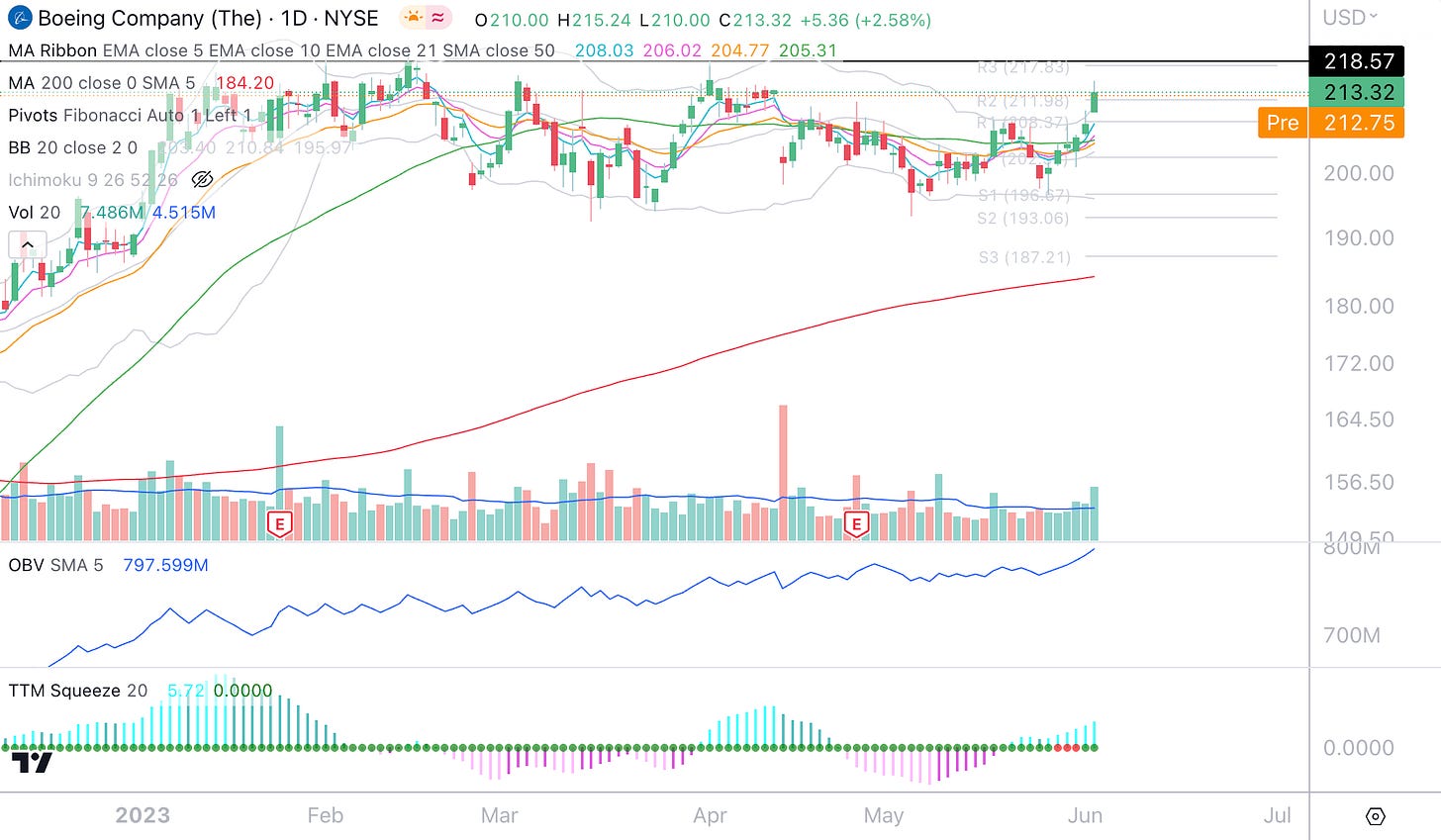Click the SMA 50 value 205.31
This screenshot has height=840, width=1441.
[x=808, y=49]
